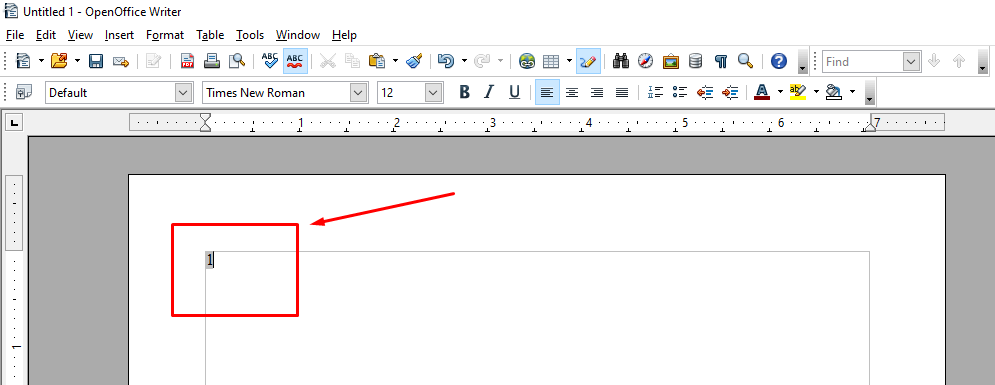Toggle AutoSpellcheck button
Image resolution: width=995 pixels, height=385 pixels.
click(x=295, y=61)
